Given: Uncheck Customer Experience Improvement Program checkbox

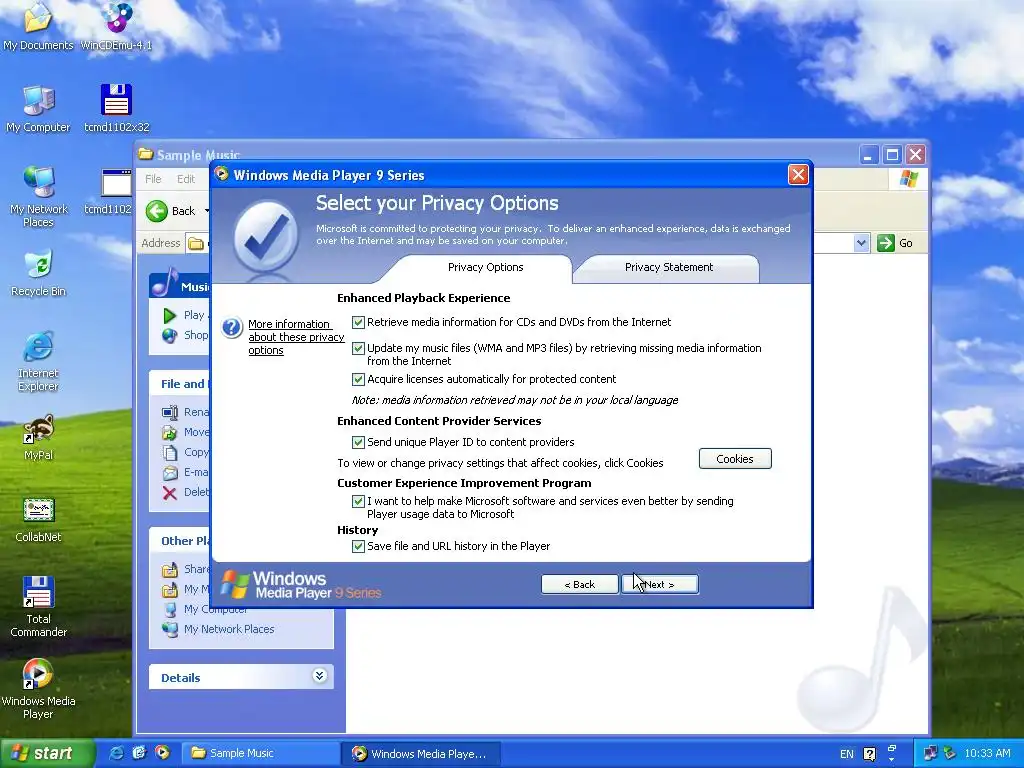Looking at the screenshot, I should click(x=358, y=501).
